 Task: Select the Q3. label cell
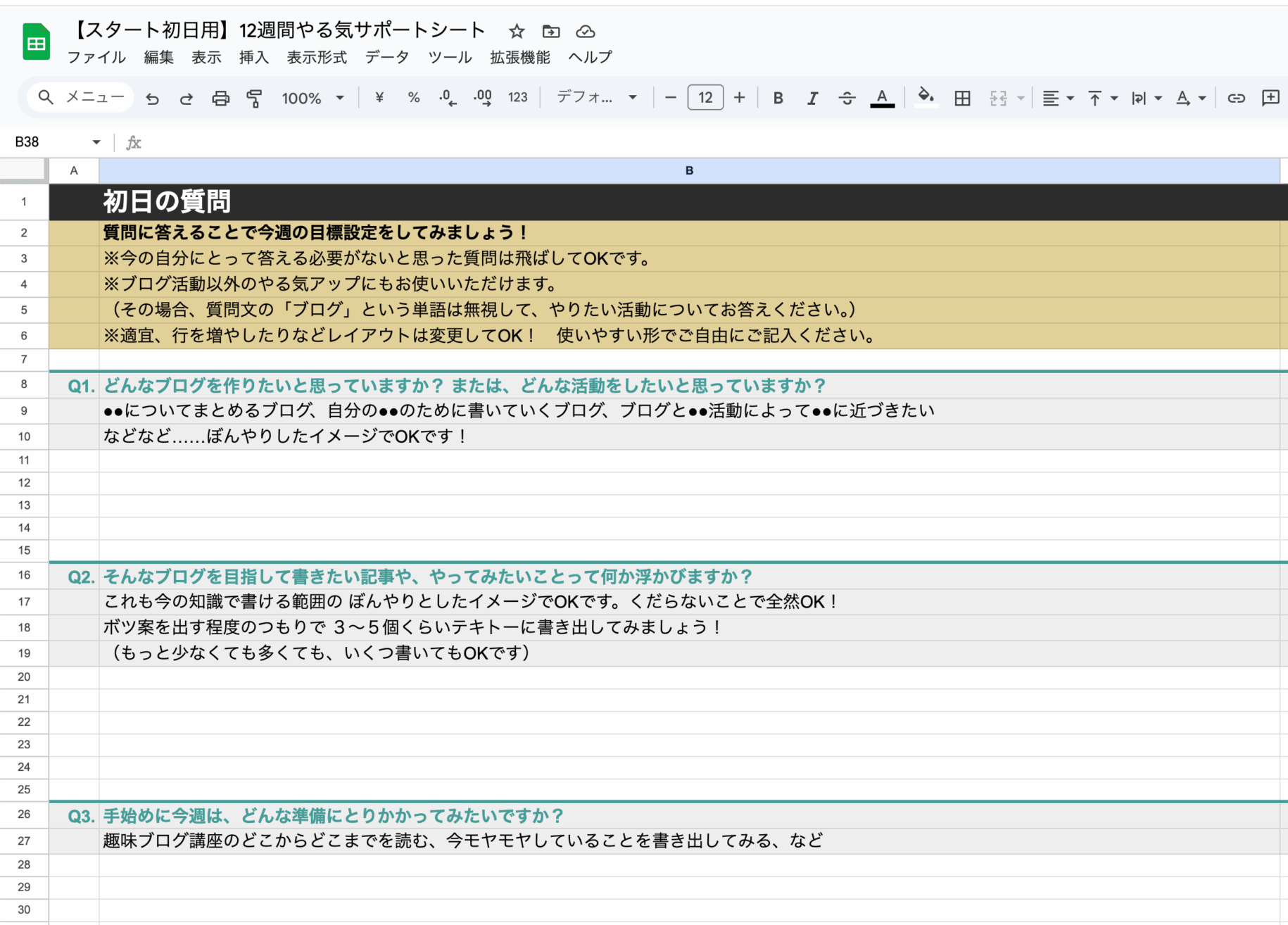tap(74, 816)
